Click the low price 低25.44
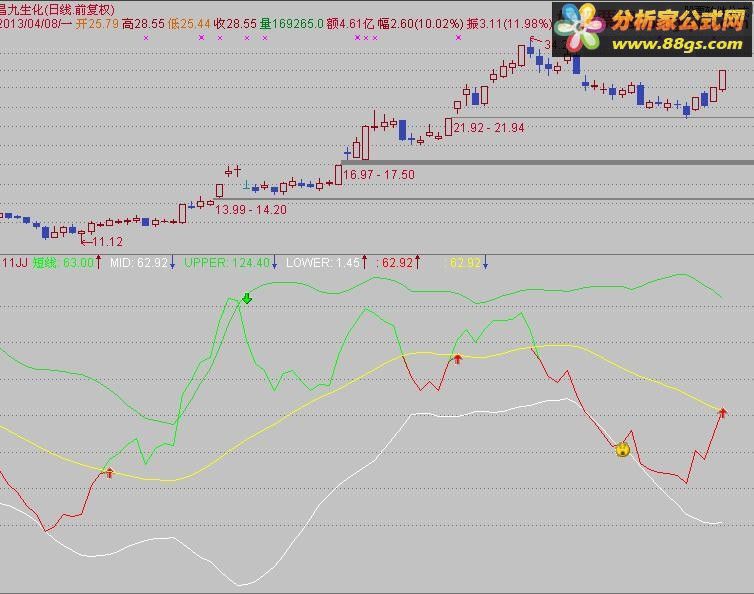The image size is (754, 594). click(189, 24)
